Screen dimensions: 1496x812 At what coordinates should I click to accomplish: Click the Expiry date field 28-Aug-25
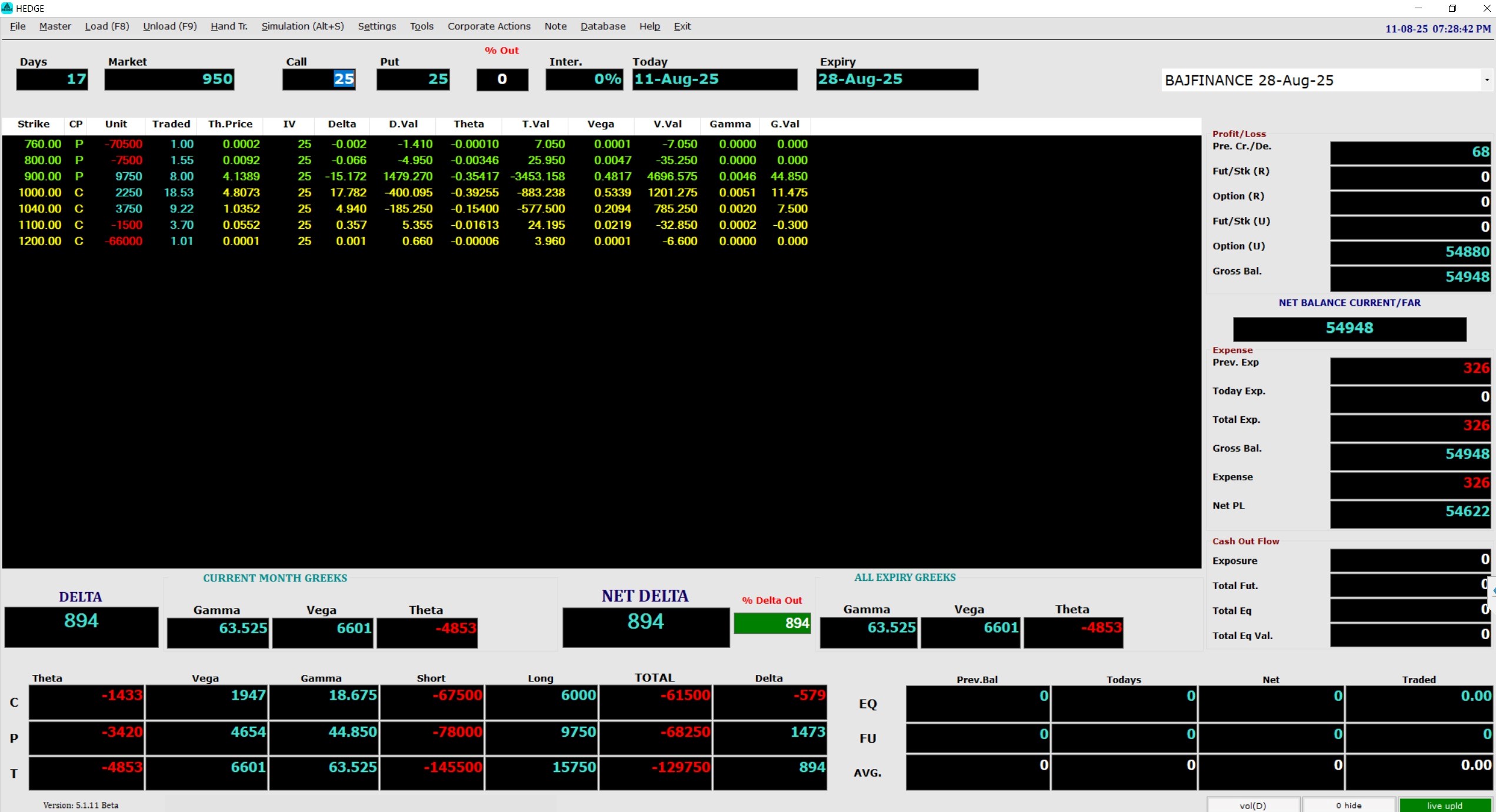click(897, 79)
